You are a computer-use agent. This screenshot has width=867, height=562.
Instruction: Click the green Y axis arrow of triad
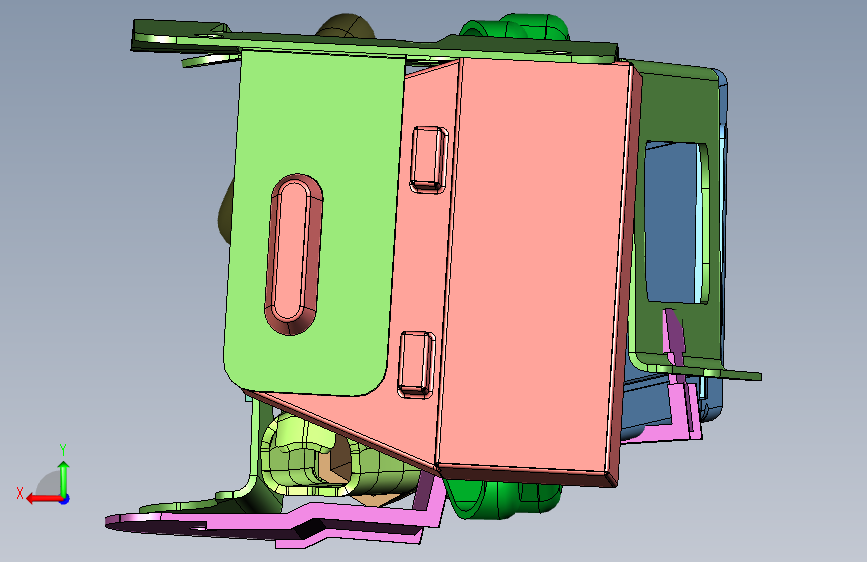click(64, 478)
